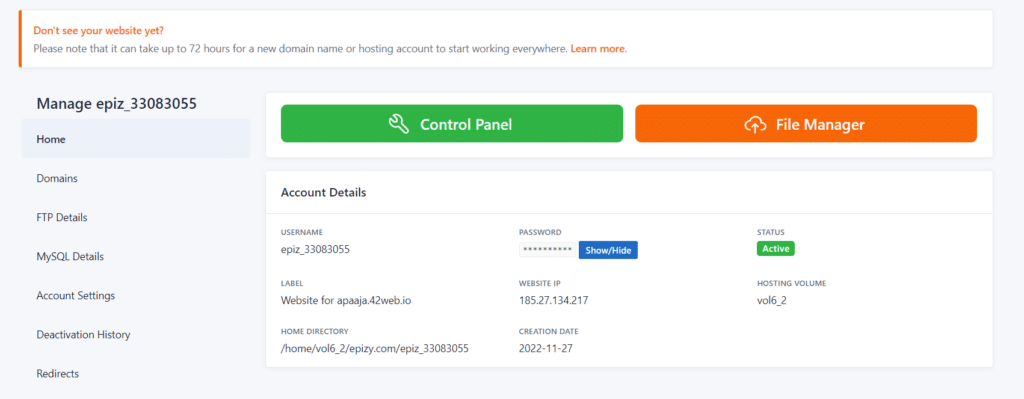Viewport: 1024px width, 399px height.
Task: Click the cloud upload icon on File Manager
Action: pyautogui.click(x=755, y=124)
